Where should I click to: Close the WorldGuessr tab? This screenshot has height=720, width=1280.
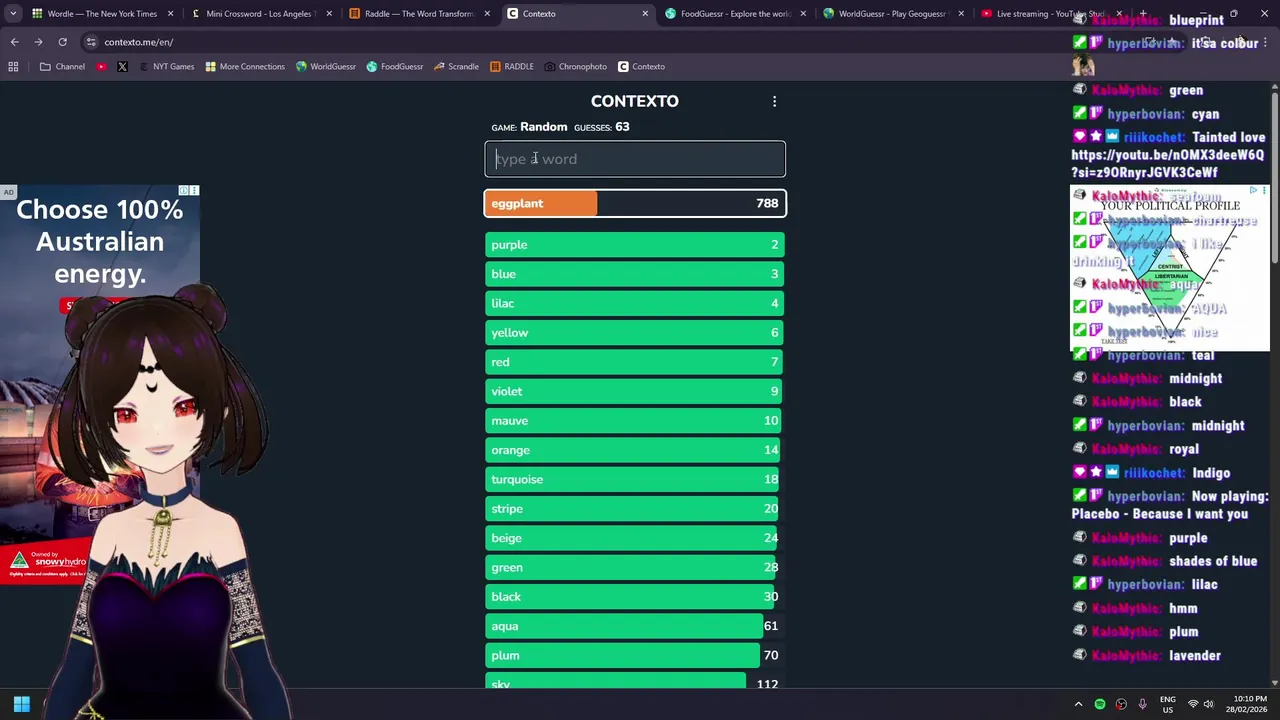[961, 14]
